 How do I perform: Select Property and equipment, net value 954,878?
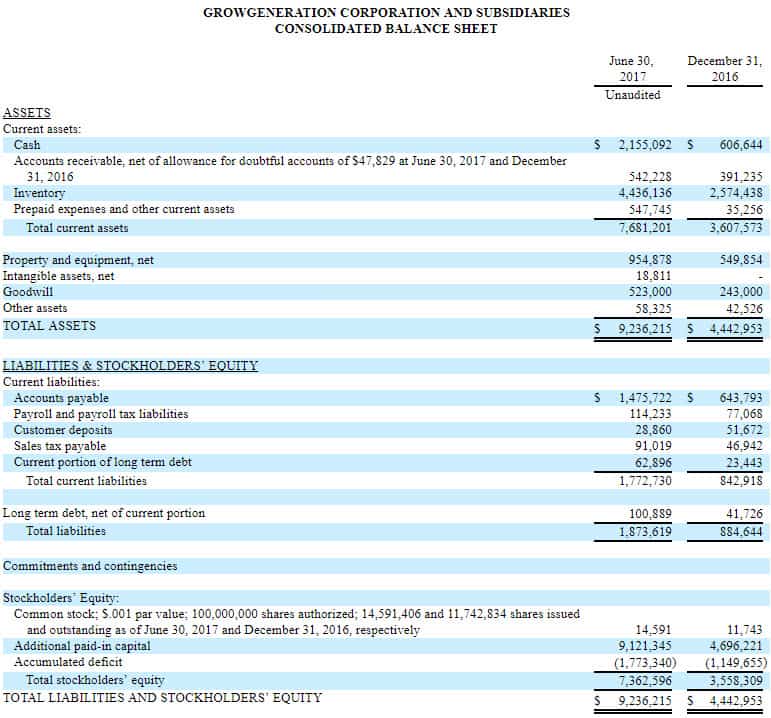point(650,260)
